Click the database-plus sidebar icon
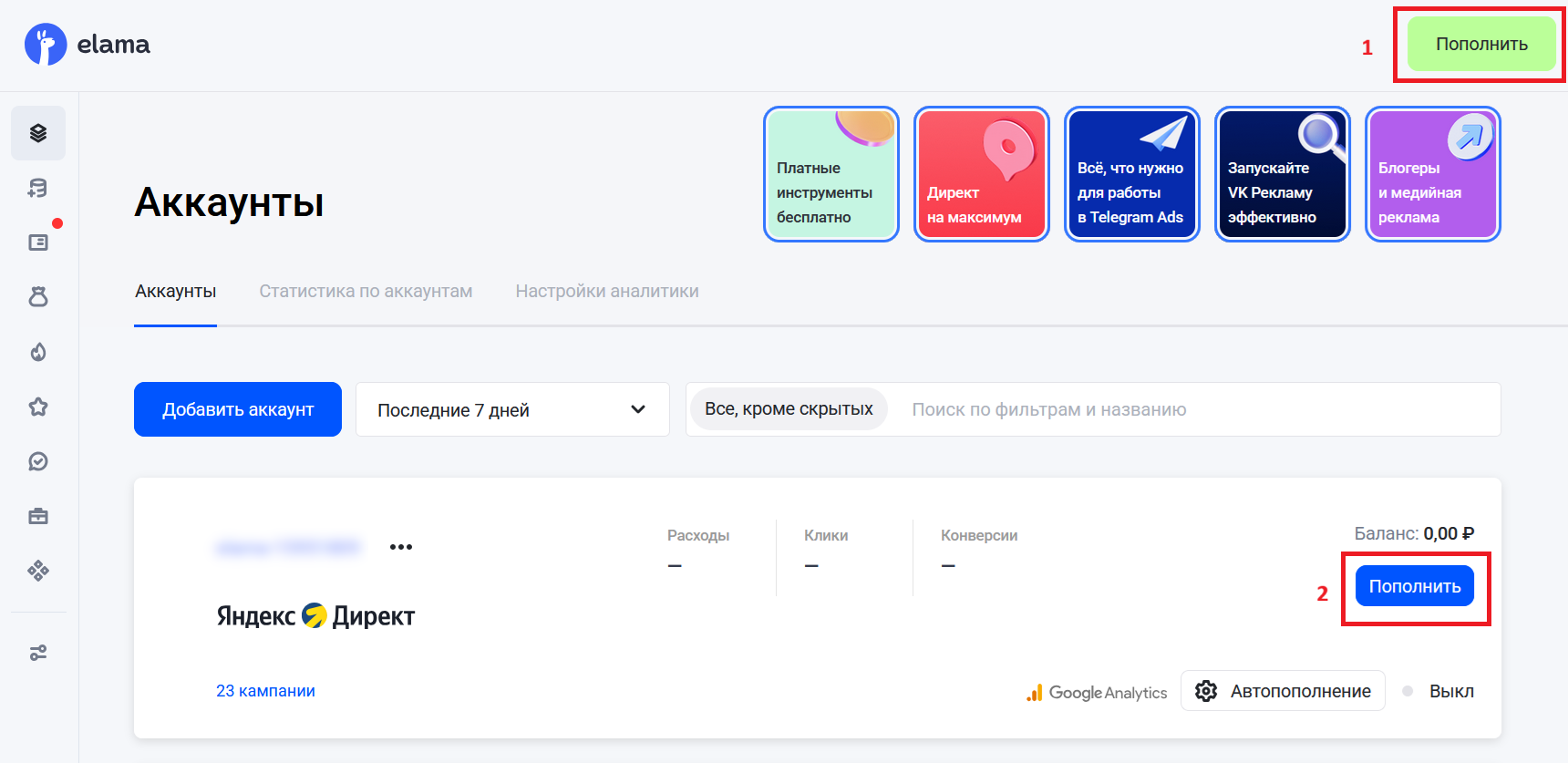1568x763 pixels. (38, 188)
